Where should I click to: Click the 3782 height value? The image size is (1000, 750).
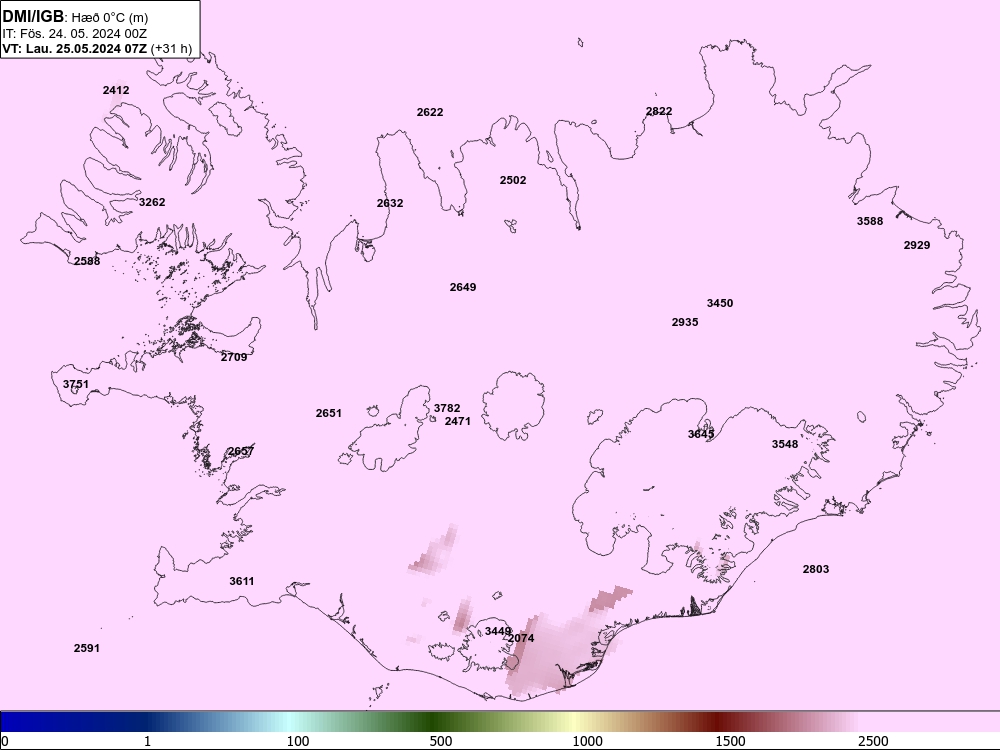pyautogui.click(x=447, y=408)
